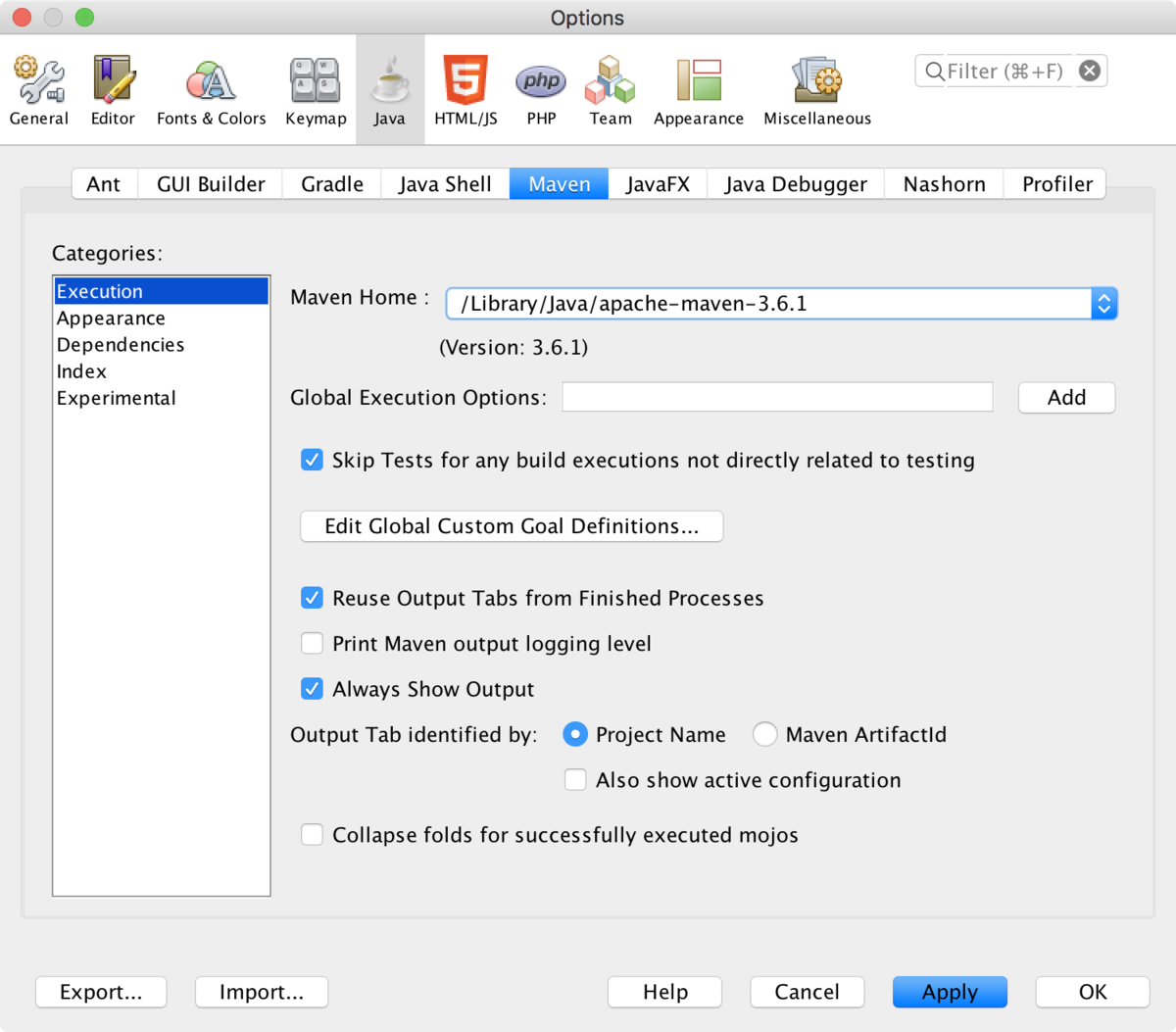Click the Help button
1176x1032 pixels.
click(664, 992)
